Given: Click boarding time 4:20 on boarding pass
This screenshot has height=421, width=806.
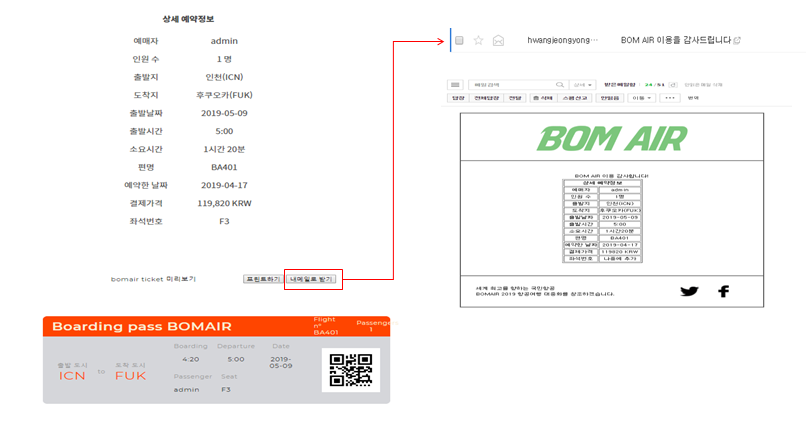Looking at the screenshot, I should click(191, 359).
